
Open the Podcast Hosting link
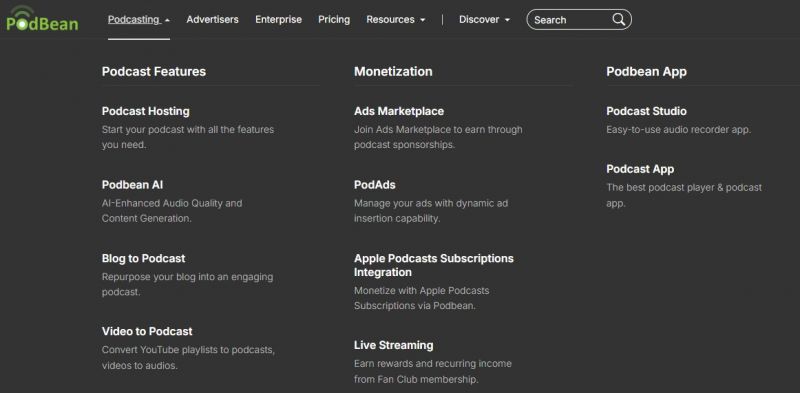(x=145, y=111)
